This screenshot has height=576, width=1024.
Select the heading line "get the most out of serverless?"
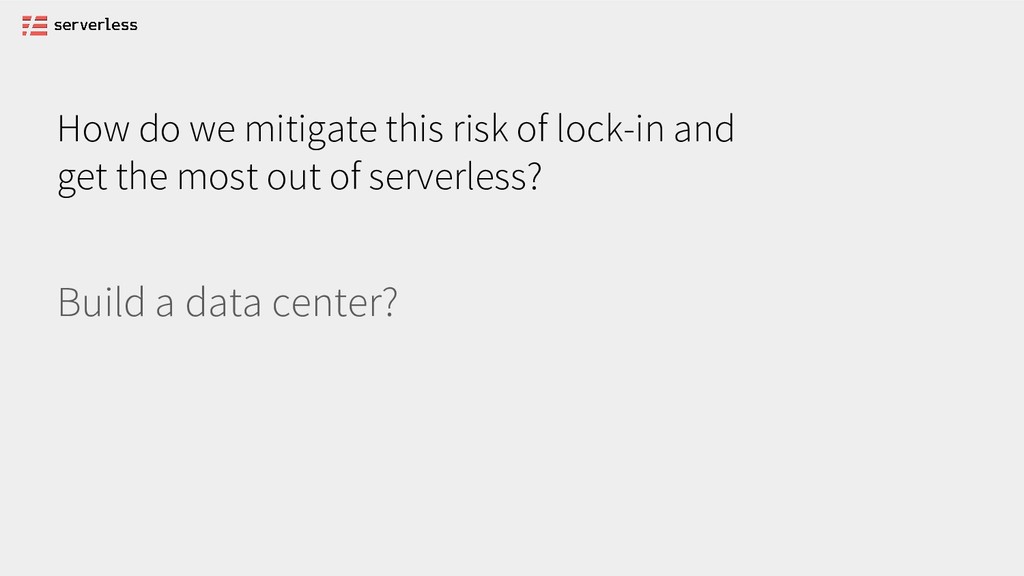pyautogui.click(x=299, y=177)
